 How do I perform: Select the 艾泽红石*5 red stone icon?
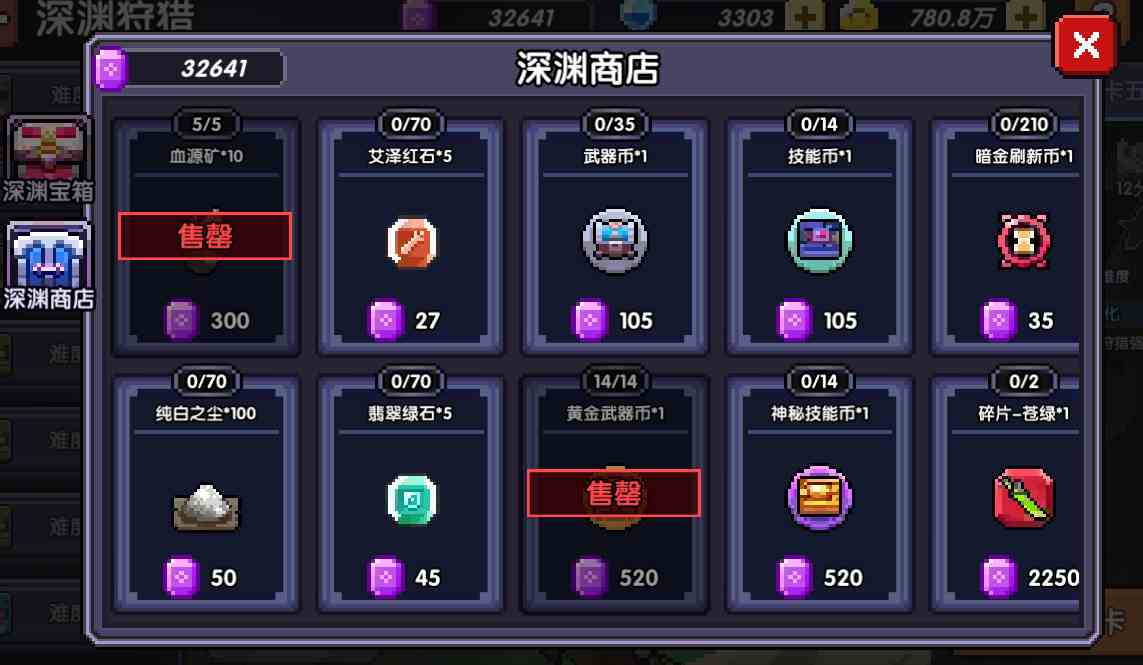(411, 242)
